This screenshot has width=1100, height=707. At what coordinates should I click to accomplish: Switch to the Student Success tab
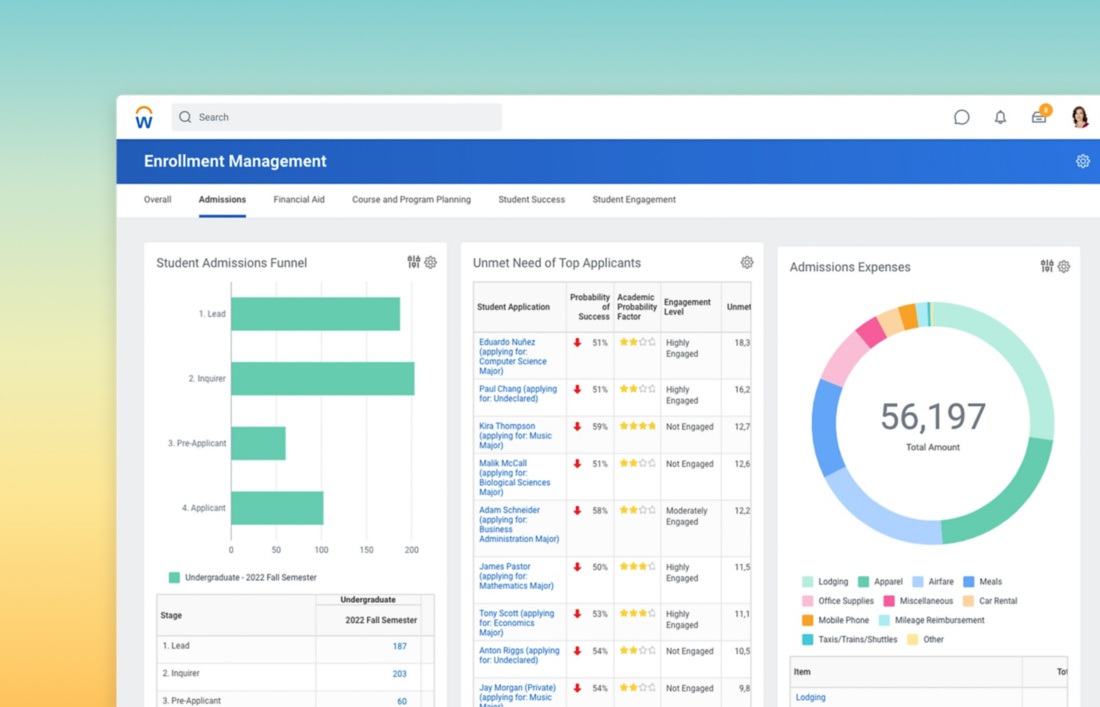[x=531, y=200]
